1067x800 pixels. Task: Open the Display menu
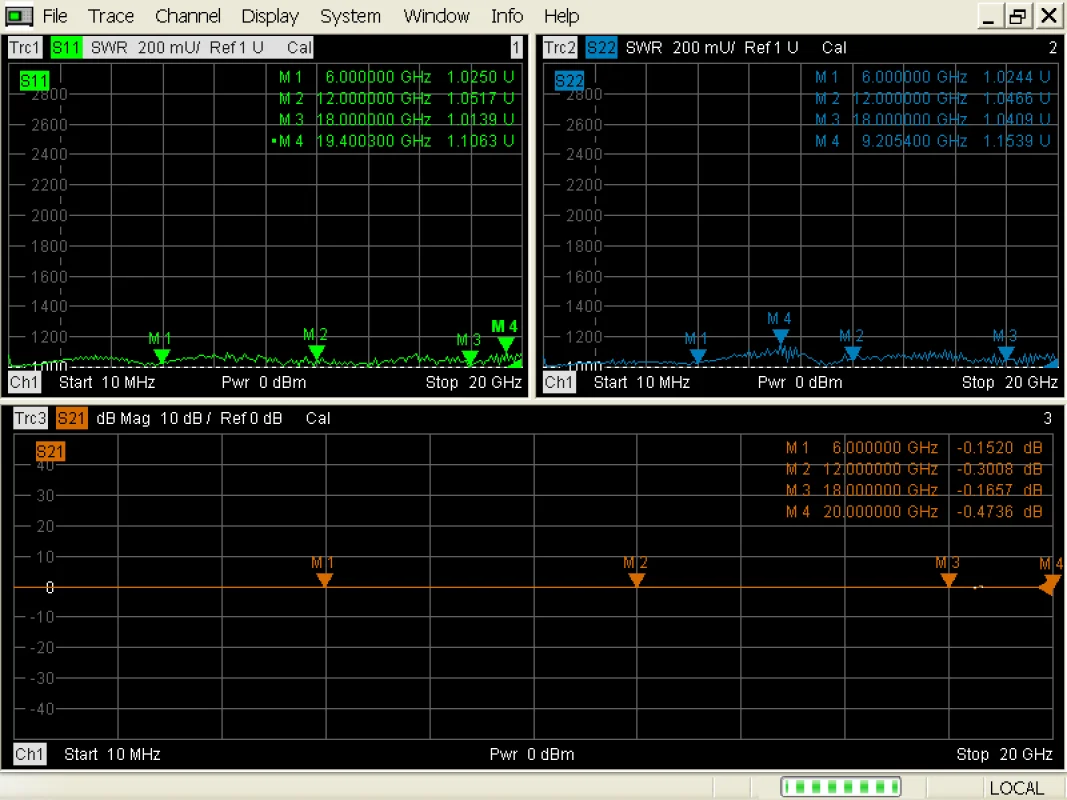point(270,16)
